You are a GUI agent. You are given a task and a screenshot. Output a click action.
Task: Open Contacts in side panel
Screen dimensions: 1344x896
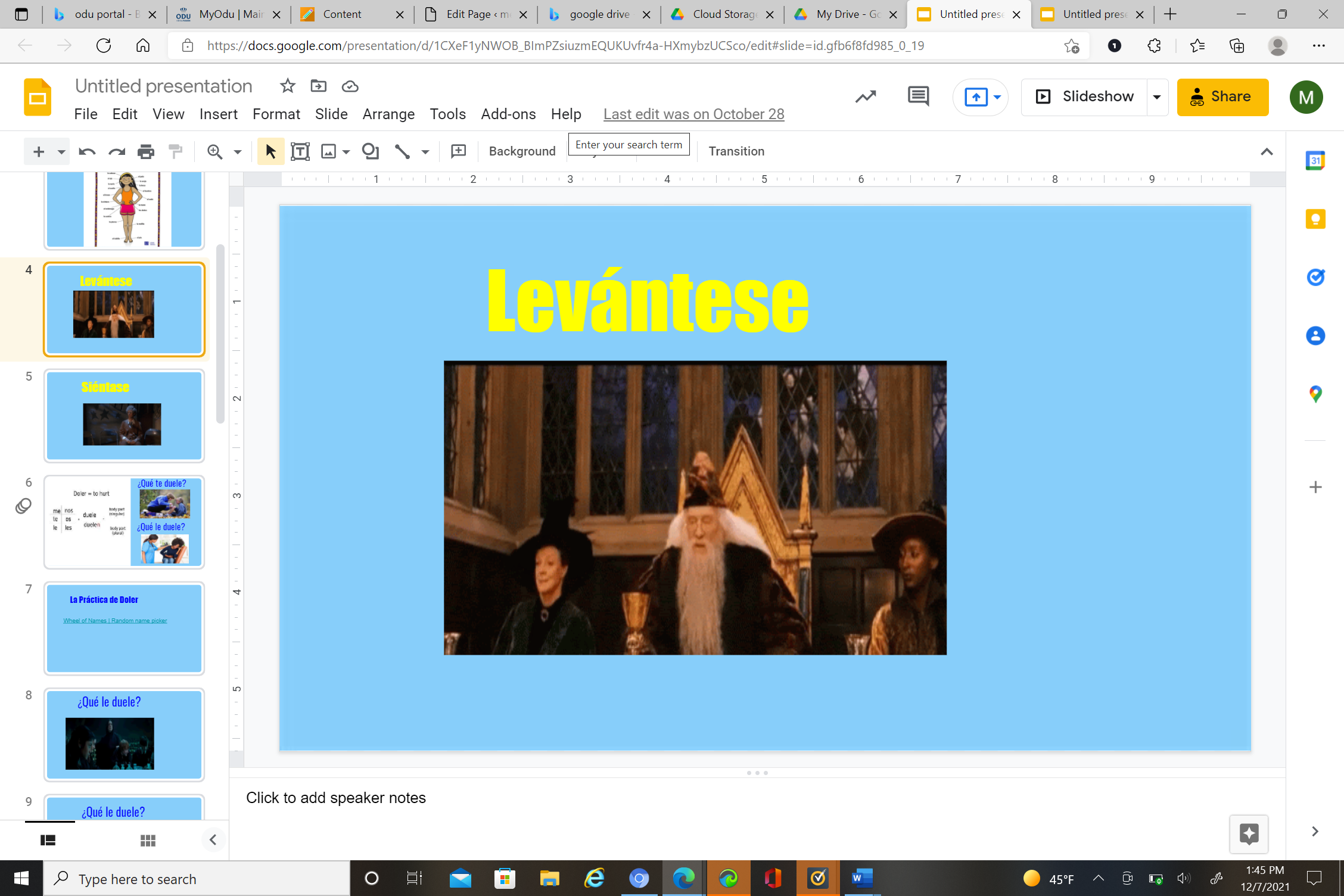tap(1315, 335)
